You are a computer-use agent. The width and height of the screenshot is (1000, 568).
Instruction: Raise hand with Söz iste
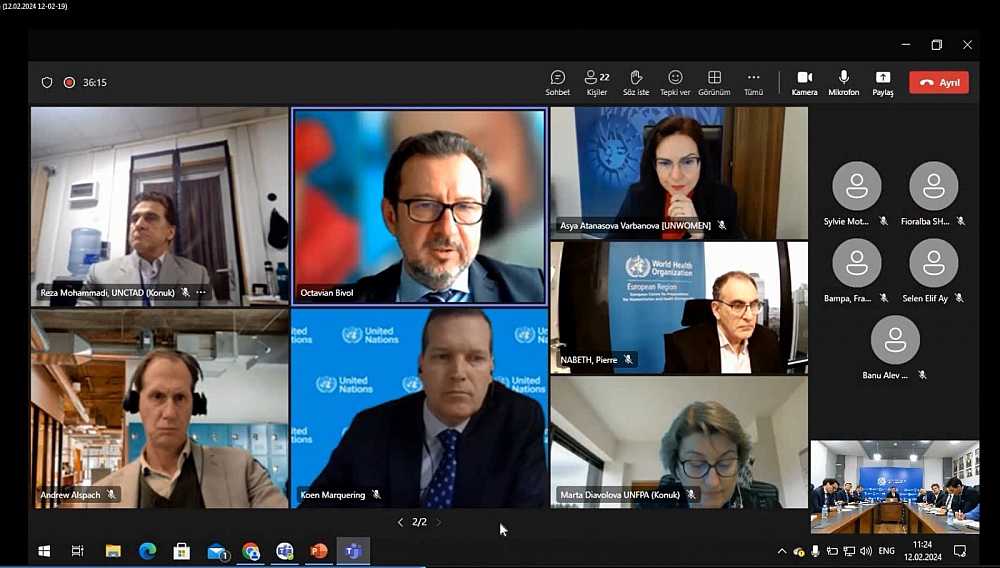point(636,82)
